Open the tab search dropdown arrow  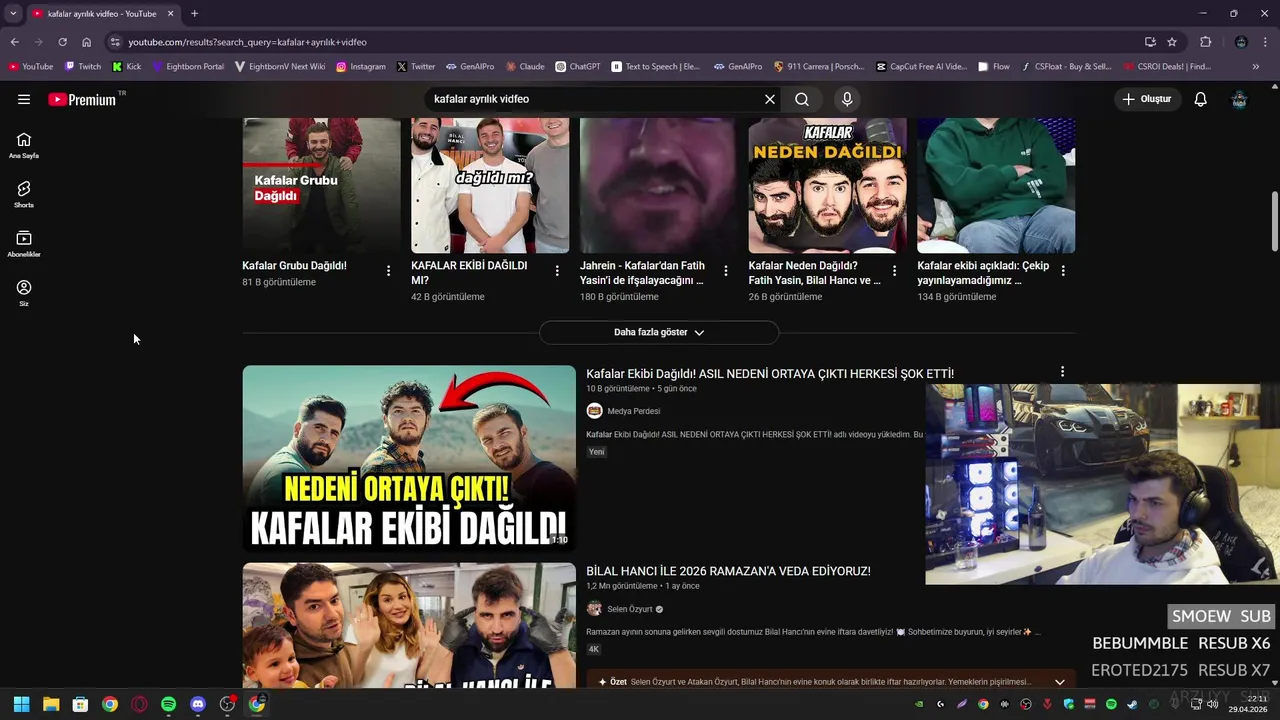13,14
